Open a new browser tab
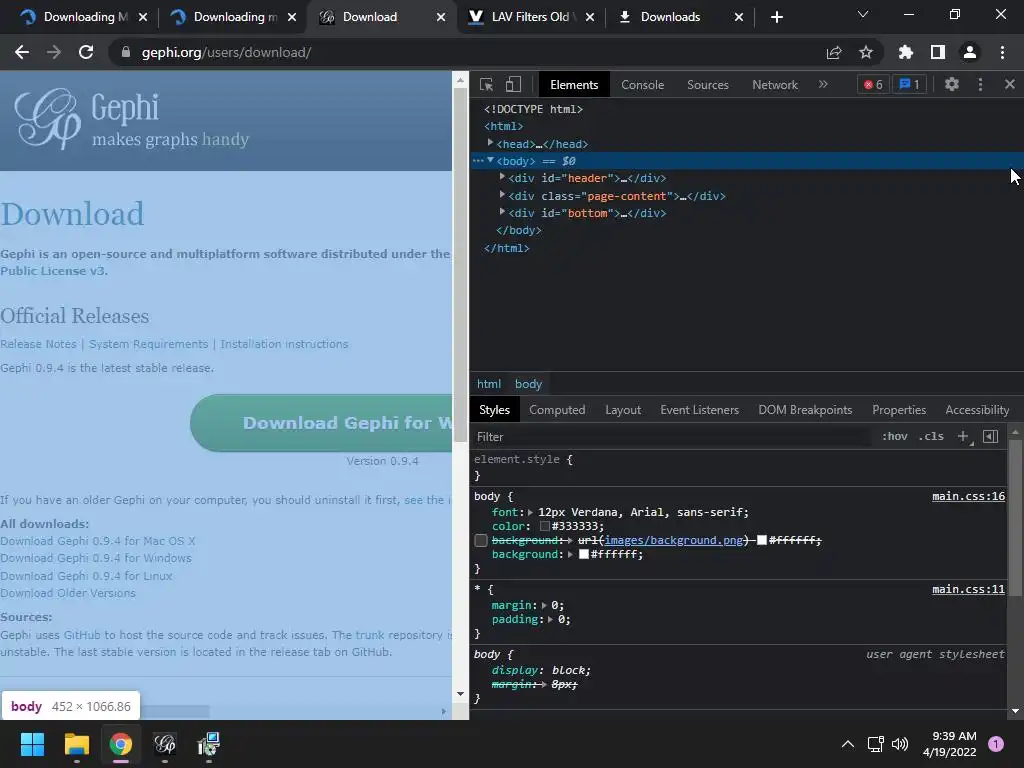1024x768 pixels. pos(776,17)
